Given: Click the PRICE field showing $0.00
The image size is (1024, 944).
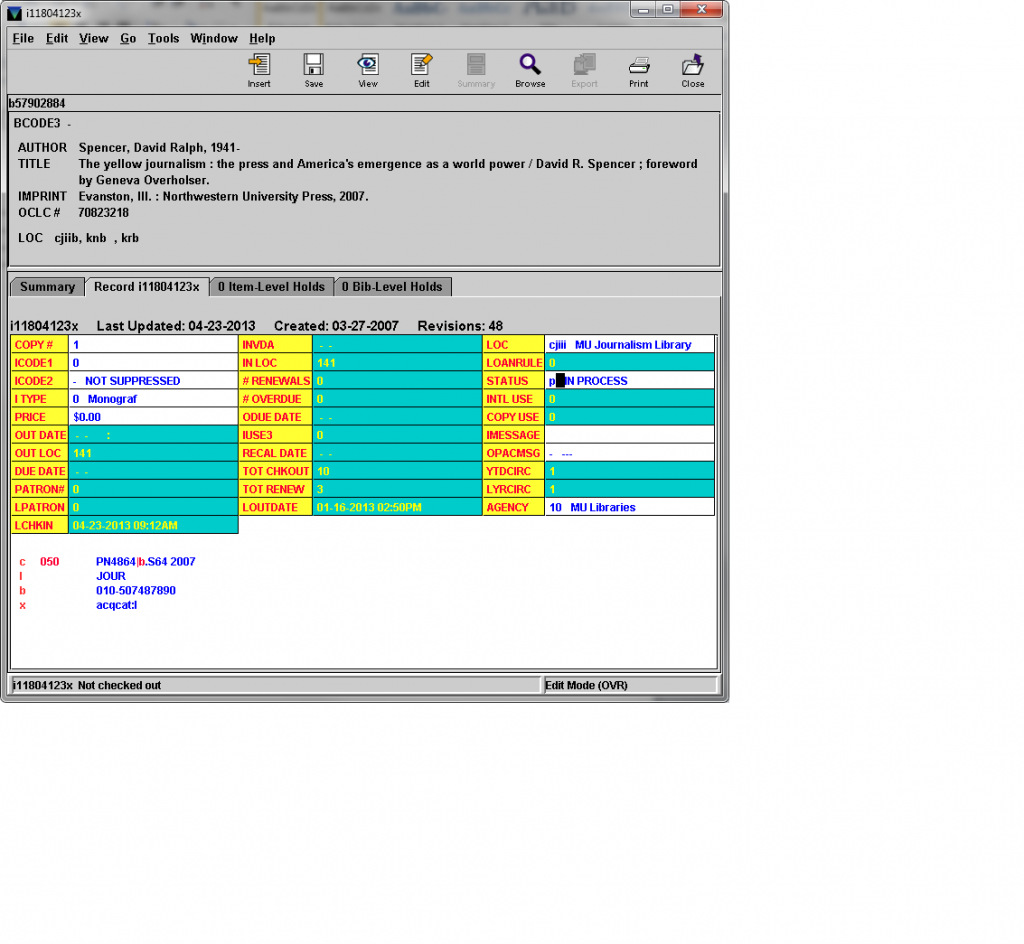Looking at the screenshot, I should coord(87,417).
